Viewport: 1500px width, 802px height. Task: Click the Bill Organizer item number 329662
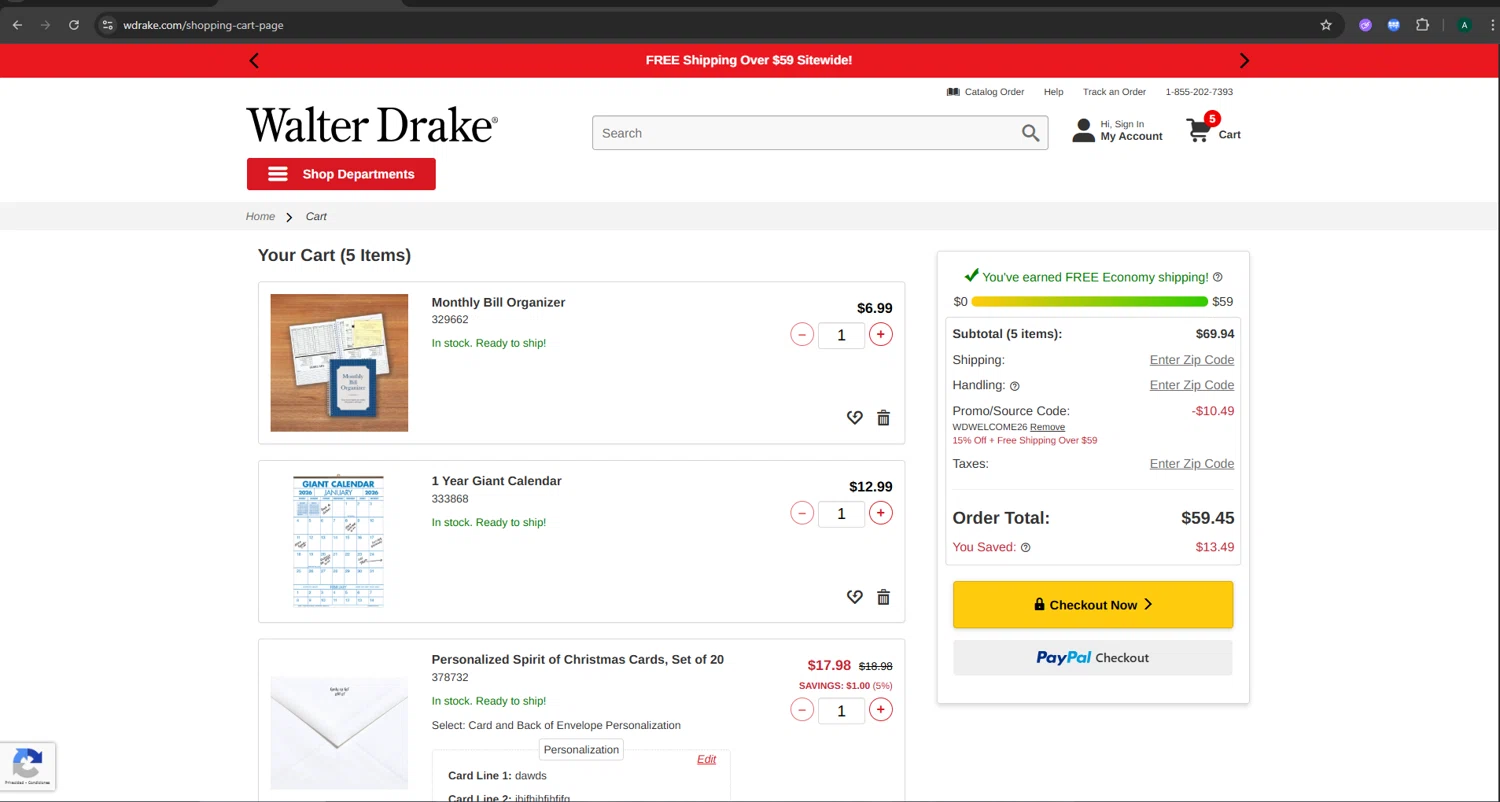[x=450, y=320]
